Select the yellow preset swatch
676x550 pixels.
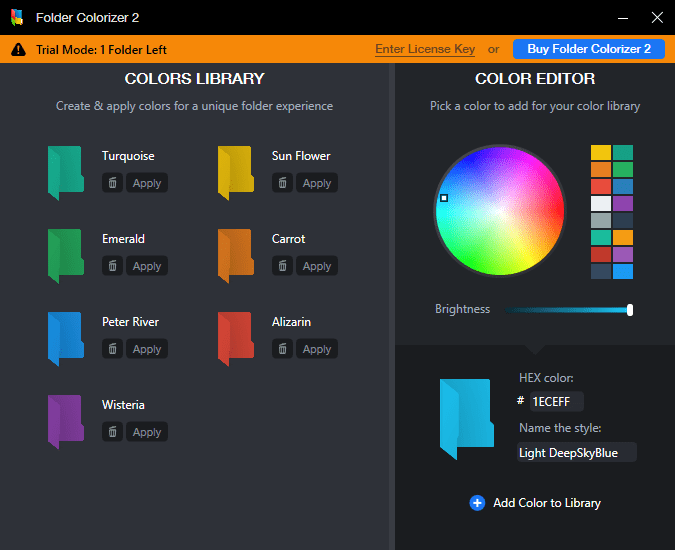[x=601, y=153]
